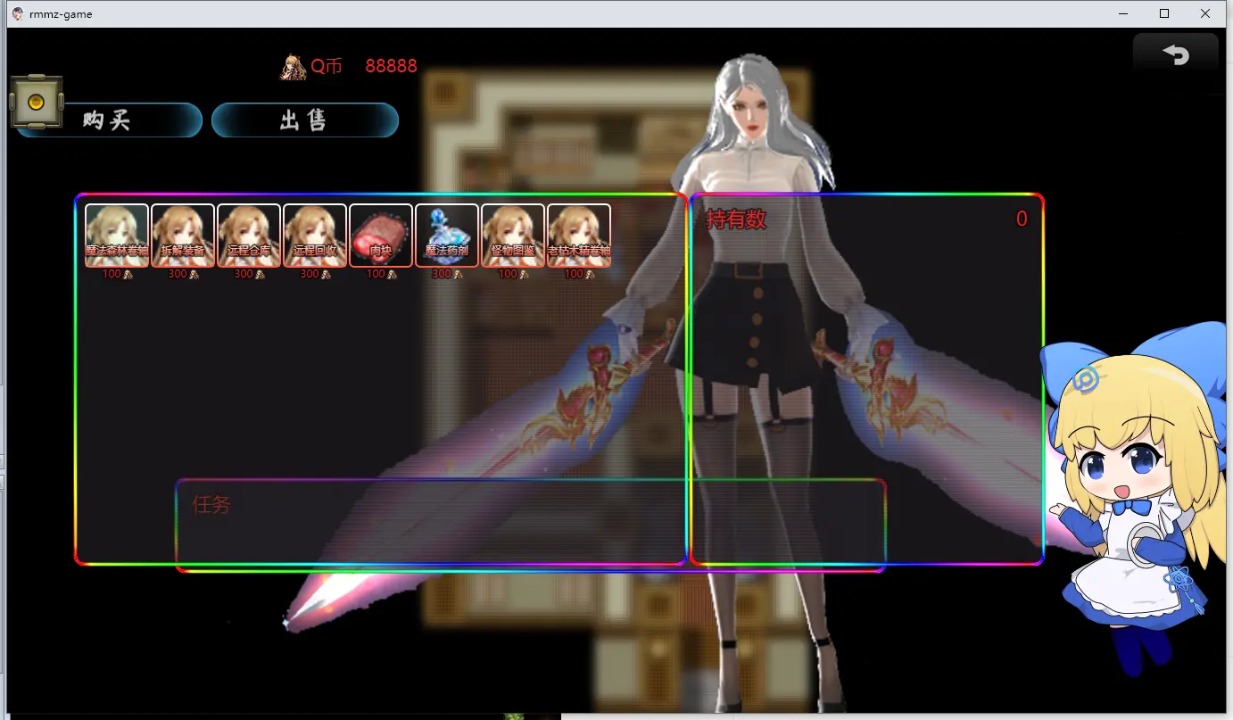Click the back arrow button
Screen dimensions: 1233x720
coord(1176,55)
